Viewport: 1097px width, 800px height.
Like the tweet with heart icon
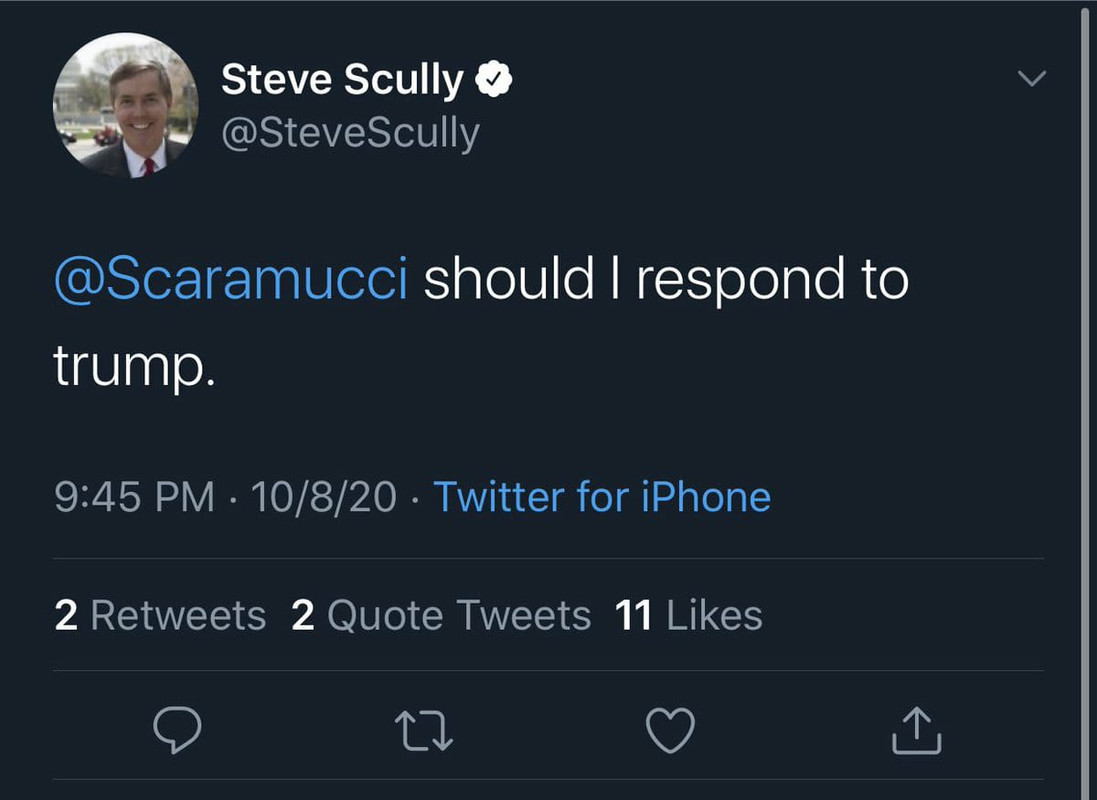click(670, 730)
